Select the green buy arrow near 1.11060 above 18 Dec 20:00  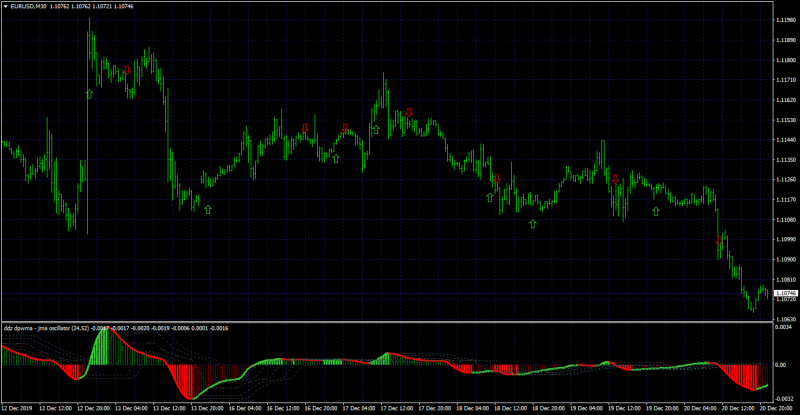(x=533, y=224)
